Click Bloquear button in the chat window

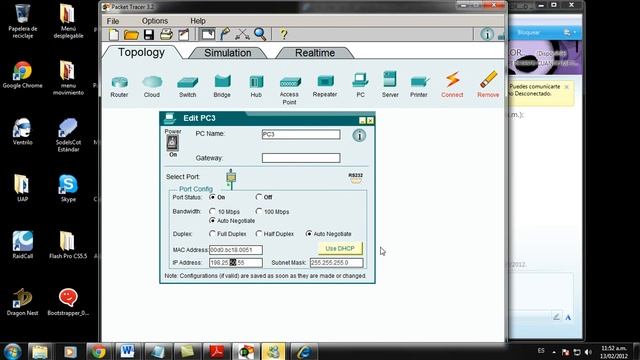click(x=529, y=32)
